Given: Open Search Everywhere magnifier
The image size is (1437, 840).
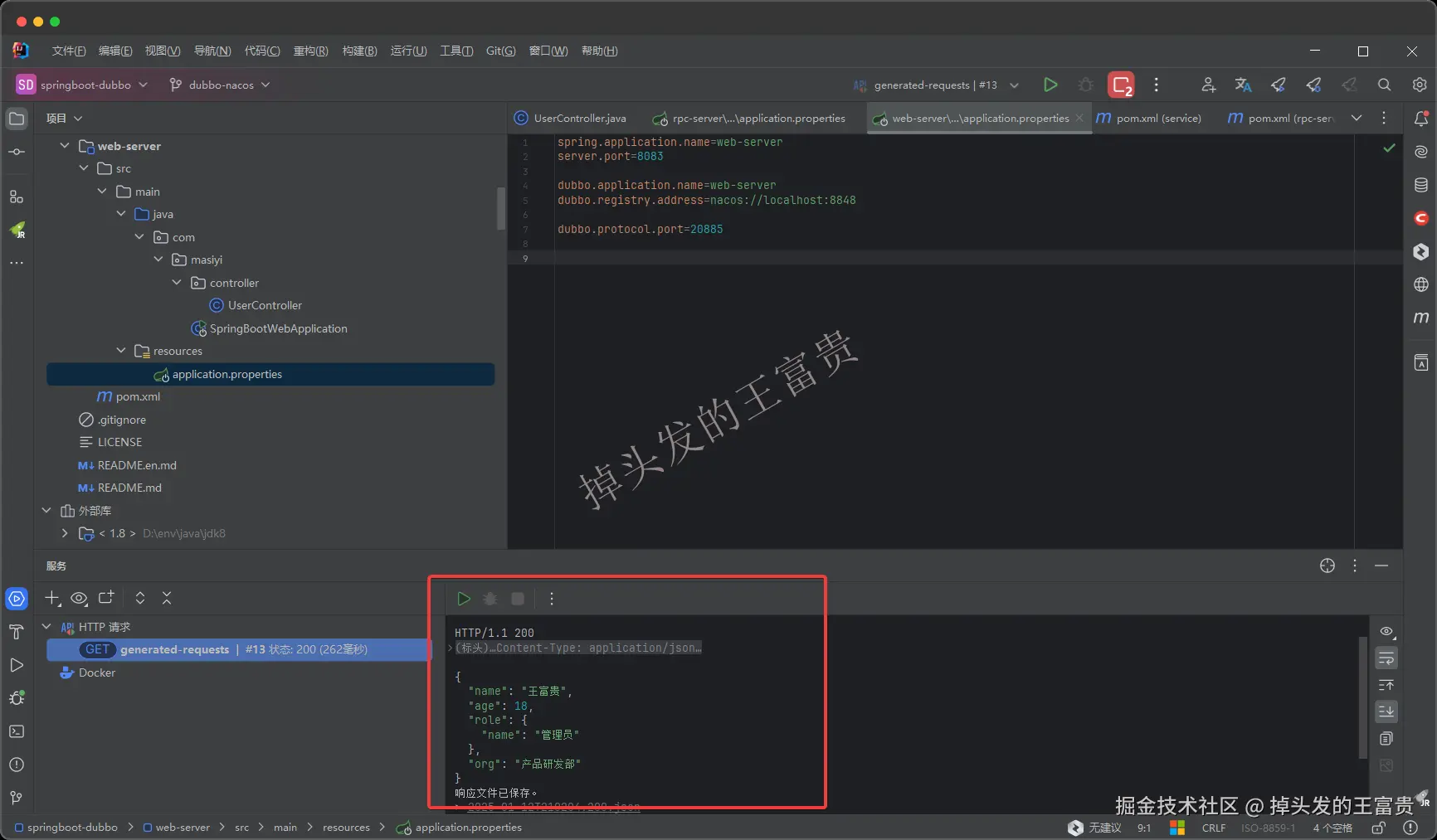Looking at the screenshot, I should [x=1384, y=85].
